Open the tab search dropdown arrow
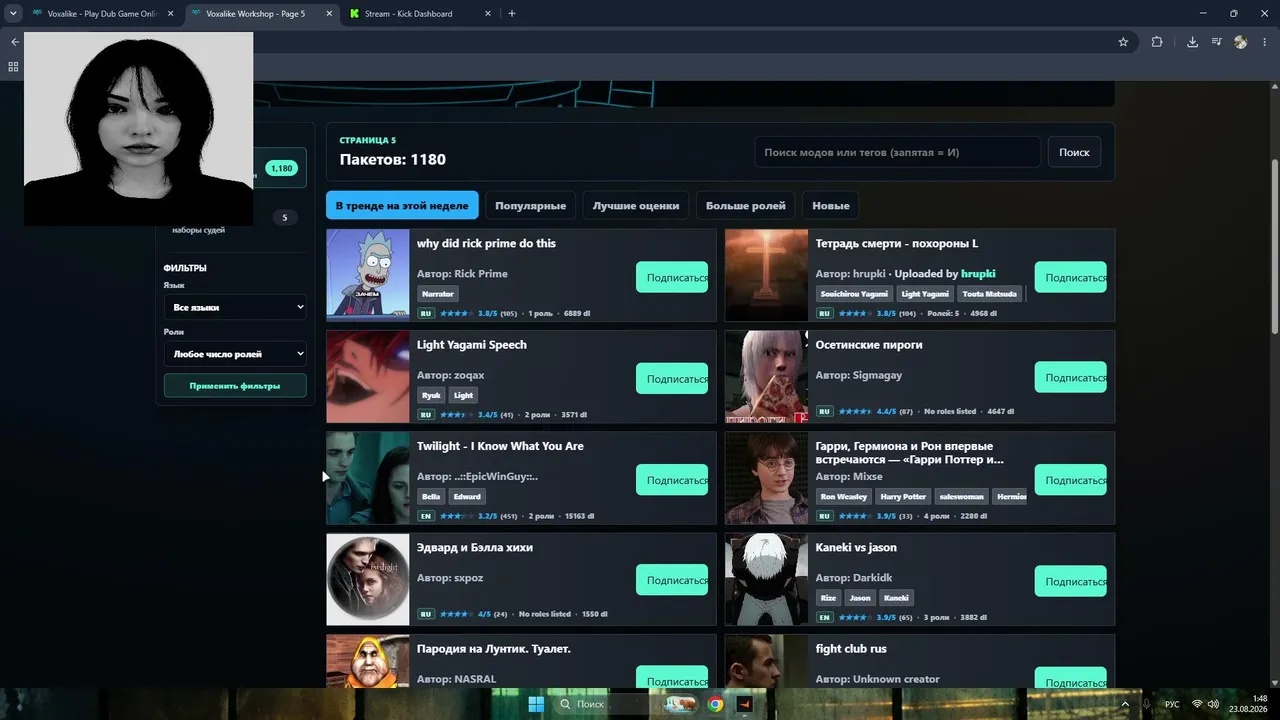The image size is (1280, 720). [x=13, y=14]
